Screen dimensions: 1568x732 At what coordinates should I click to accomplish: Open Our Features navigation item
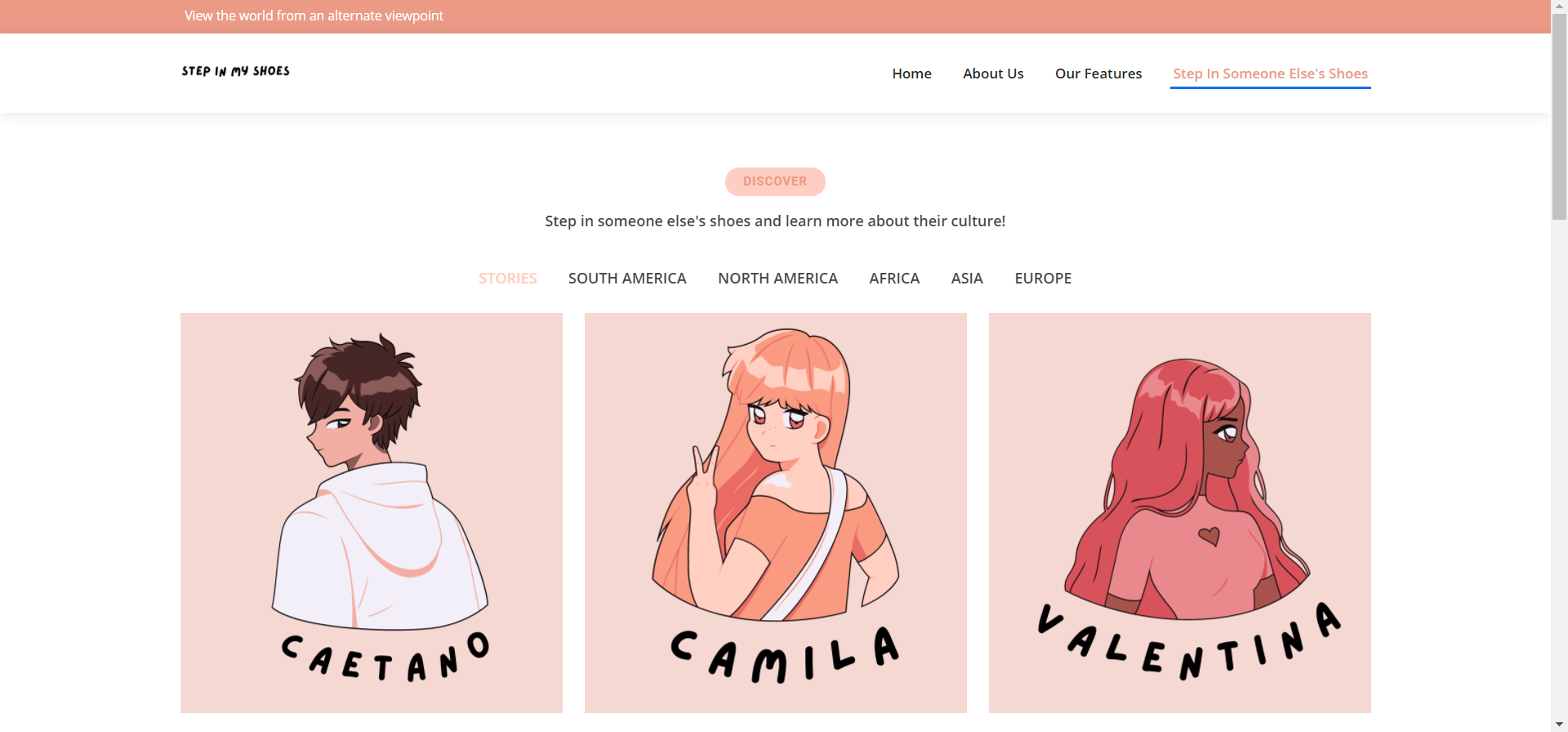click(1098, 74)
